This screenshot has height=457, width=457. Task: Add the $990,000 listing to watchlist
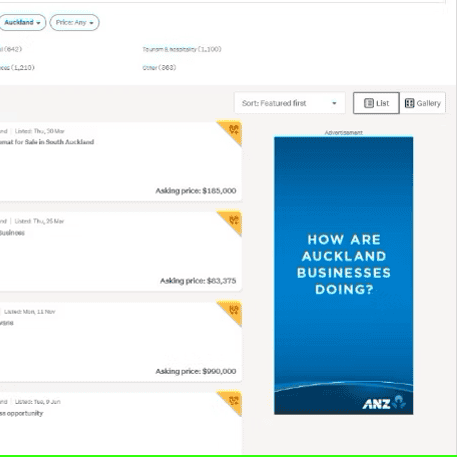coord(234,310)
